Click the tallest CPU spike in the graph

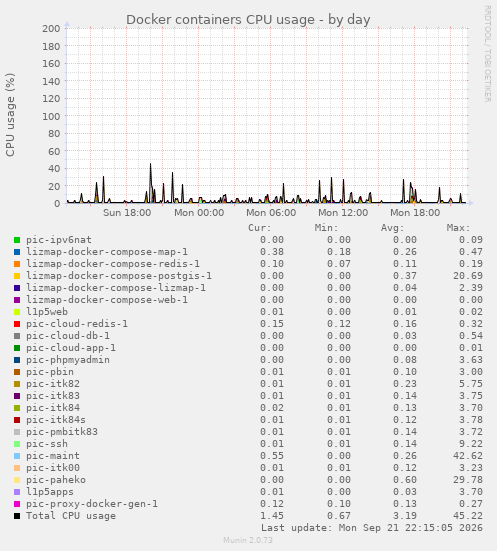(150, 183)
